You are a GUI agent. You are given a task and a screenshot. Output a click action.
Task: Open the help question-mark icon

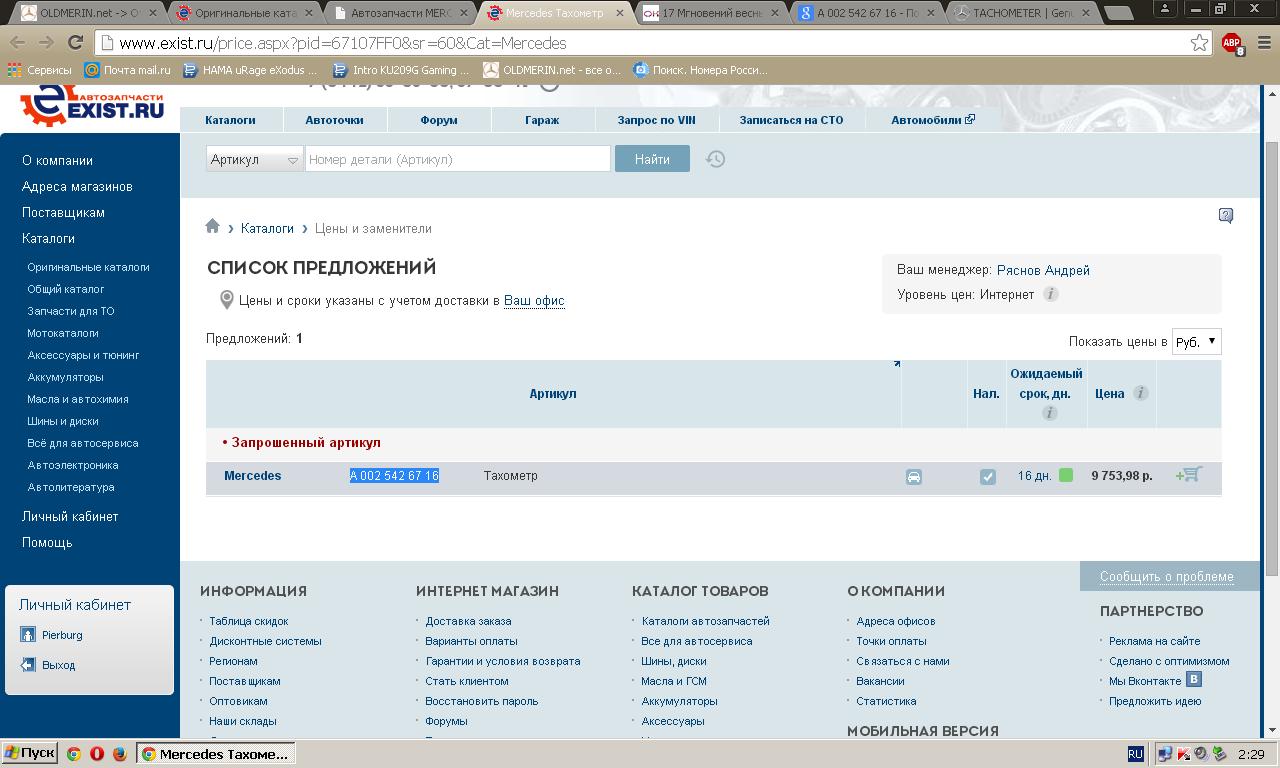click(1226, 215)
